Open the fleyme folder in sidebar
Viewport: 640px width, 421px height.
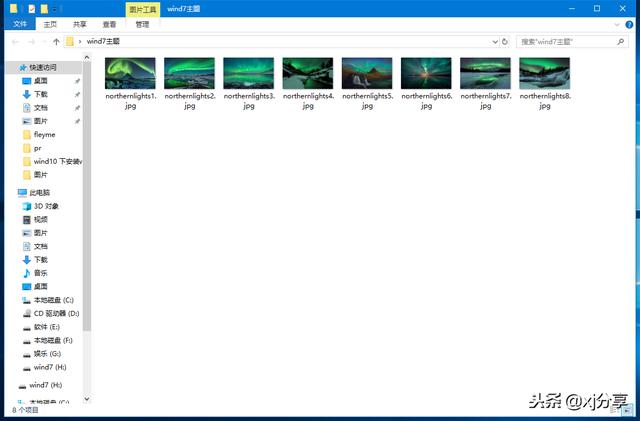(x=44, y=135)
